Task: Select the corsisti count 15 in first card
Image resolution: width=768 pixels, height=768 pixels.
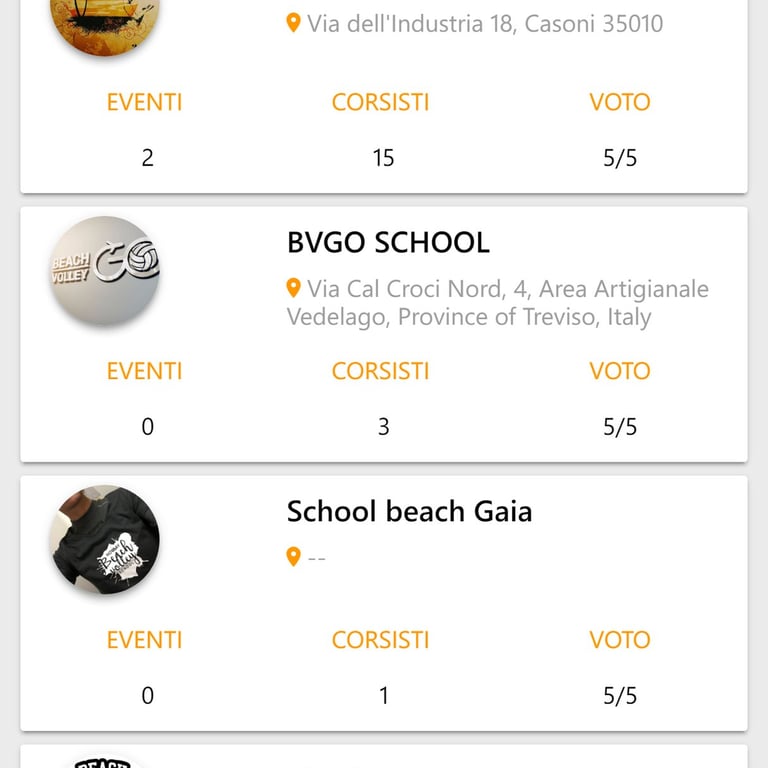Action: click(383, 158)
